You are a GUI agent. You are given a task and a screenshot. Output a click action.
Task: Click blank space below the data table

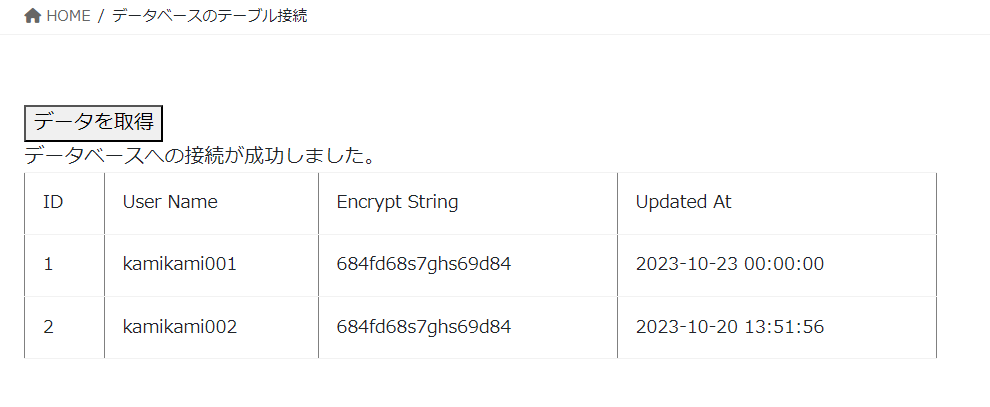point(480,385)
